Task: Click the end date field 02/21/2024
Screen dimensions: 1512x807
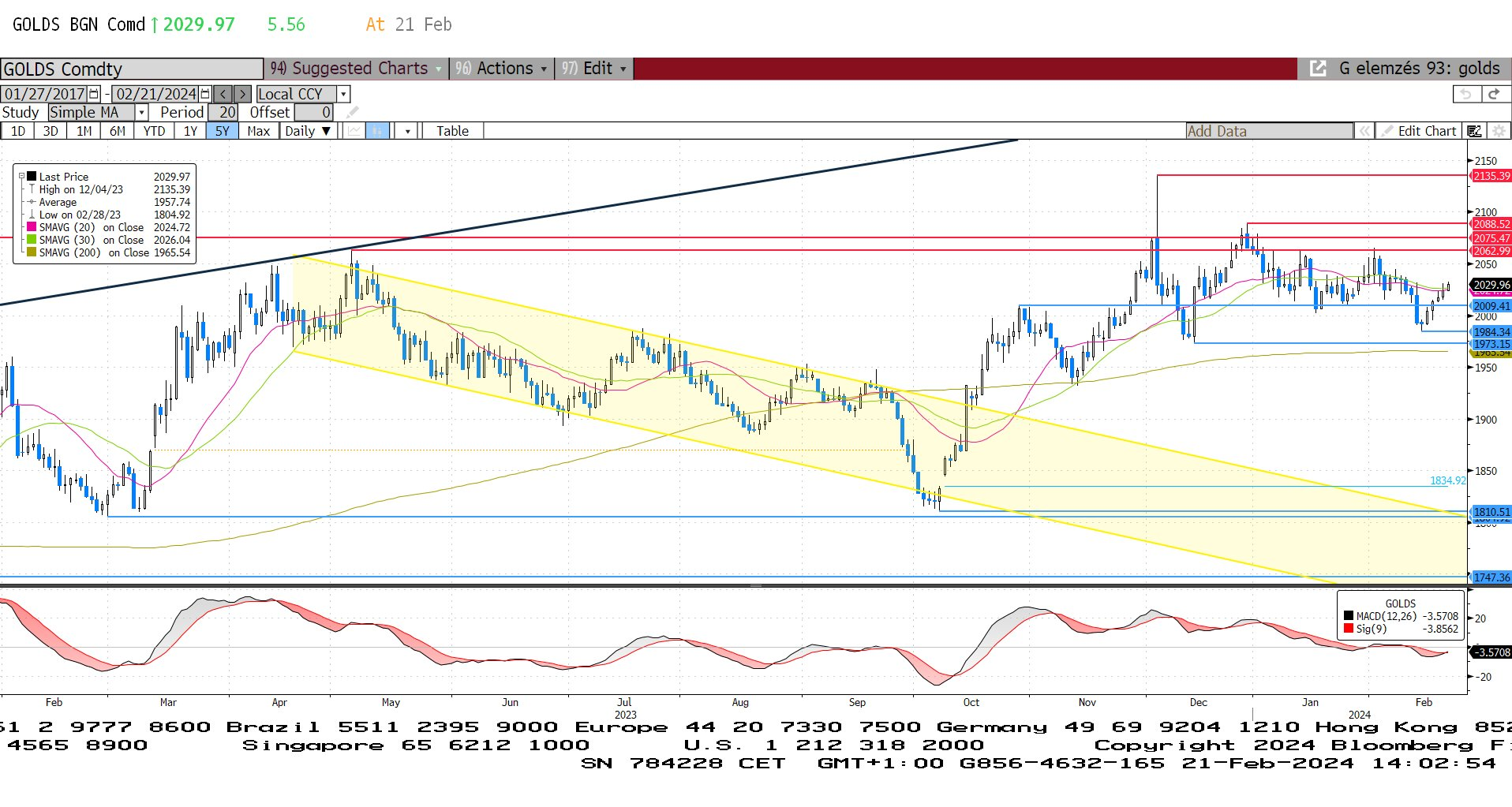Action: [155, 94]
